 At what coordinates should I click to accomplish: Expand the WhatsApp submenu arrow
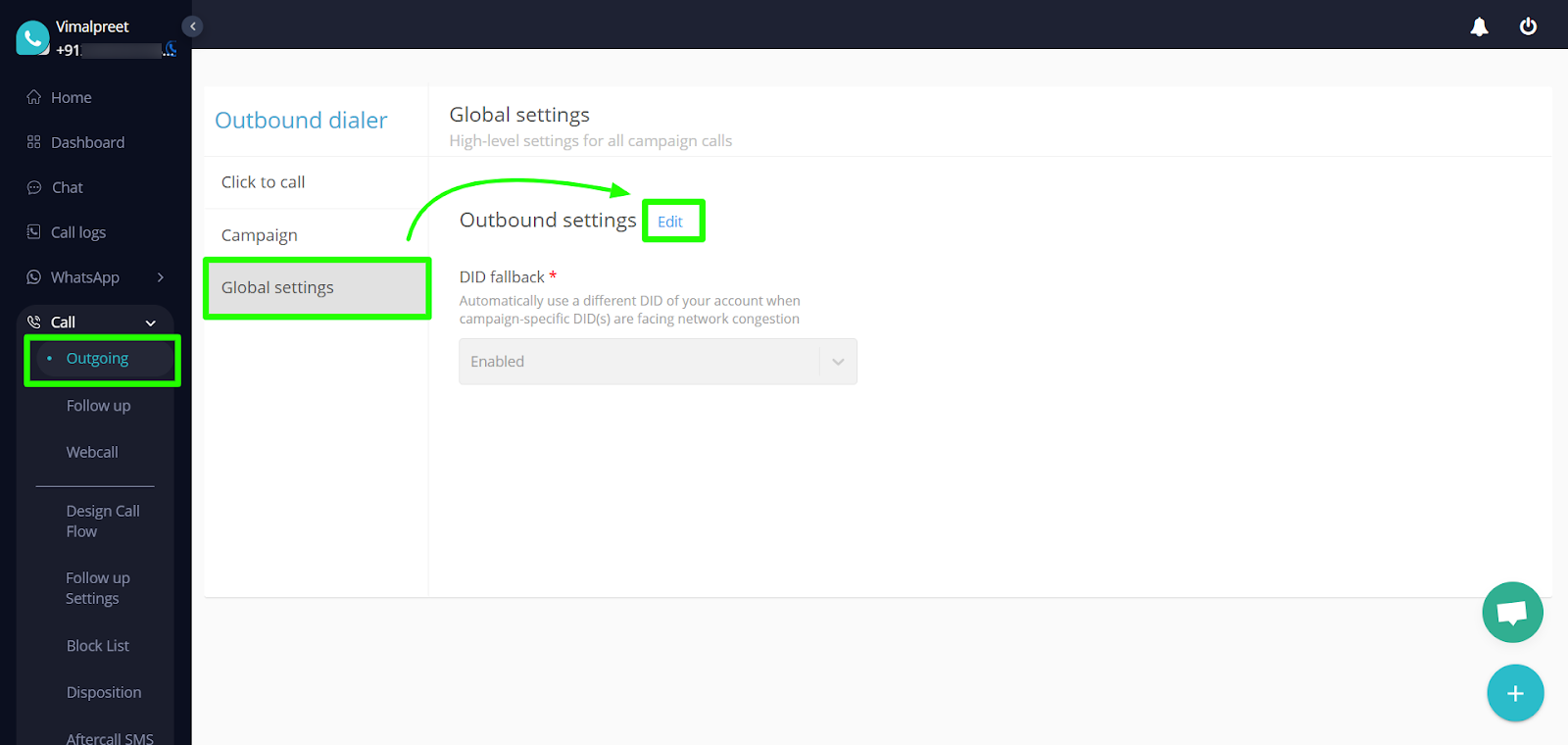[161, 277]
